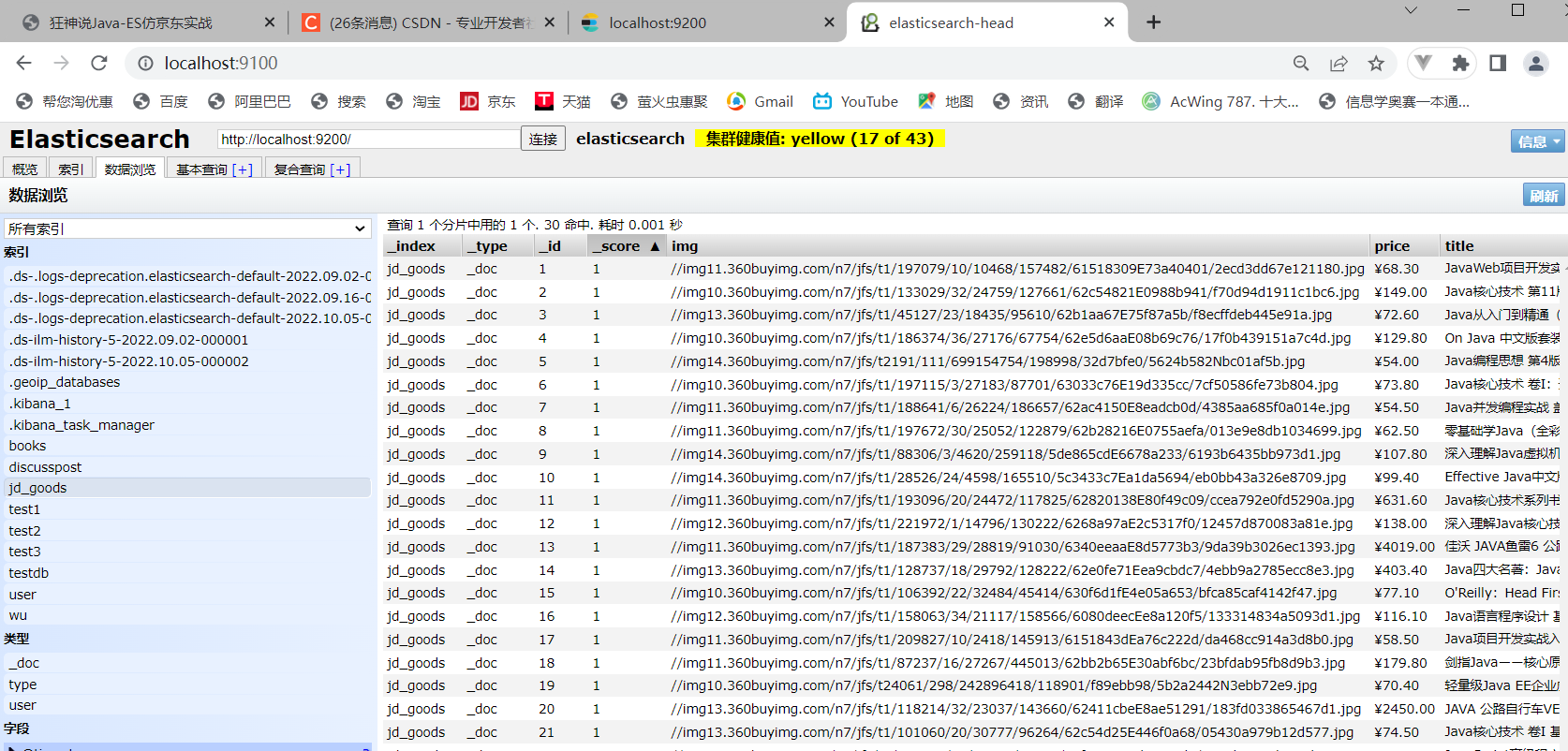The height and width of the screenshot is (751, 1568).
Task: Select the jd_goods index in sidebar
Action: click(x=187, y=488)
